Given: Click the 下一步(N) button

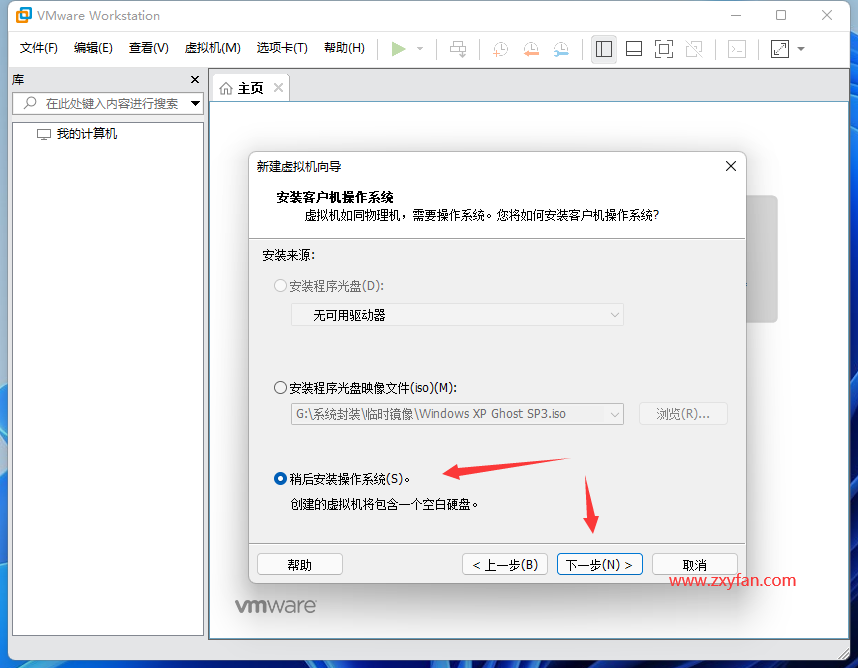Looking at the screenshot, I should 599,563.
